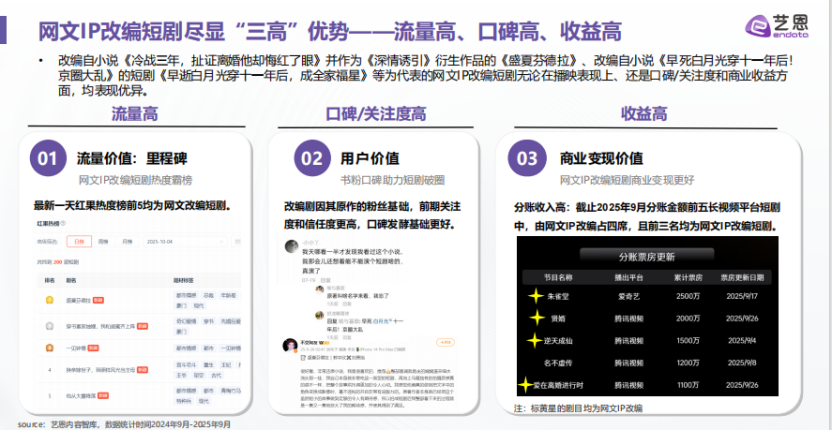Click the purple 02 circle badge
Viewport: 832px width, 430px height.
[x=312, y=158]
